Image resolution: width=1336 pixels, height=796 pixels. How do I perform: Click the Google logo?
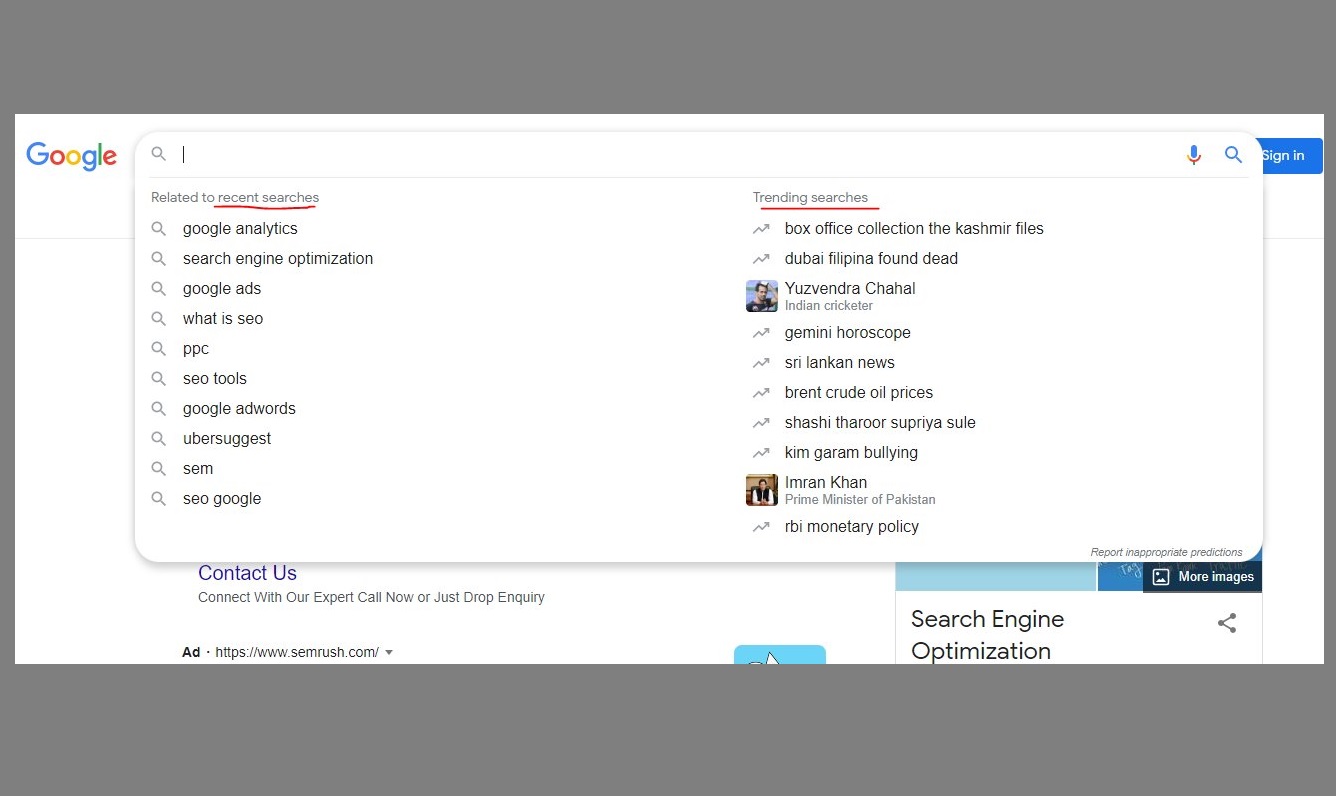[72, 156]
